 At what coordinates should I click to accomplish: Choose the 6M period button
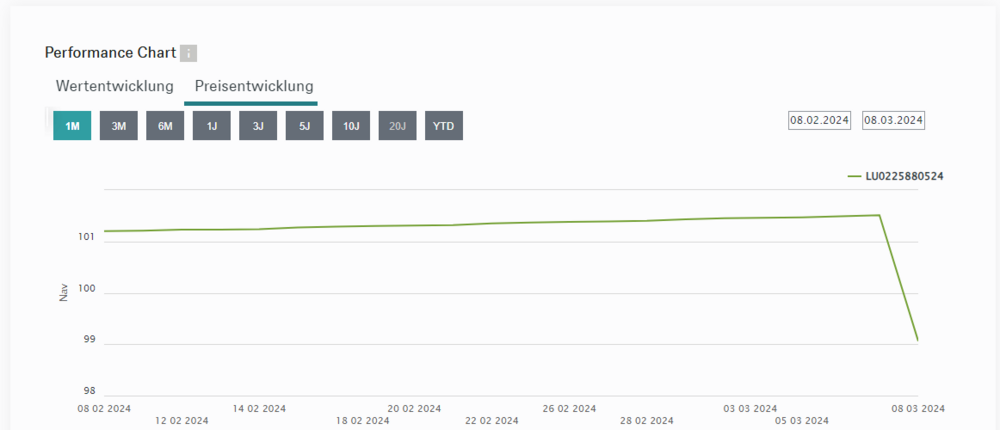click(165, 126)
